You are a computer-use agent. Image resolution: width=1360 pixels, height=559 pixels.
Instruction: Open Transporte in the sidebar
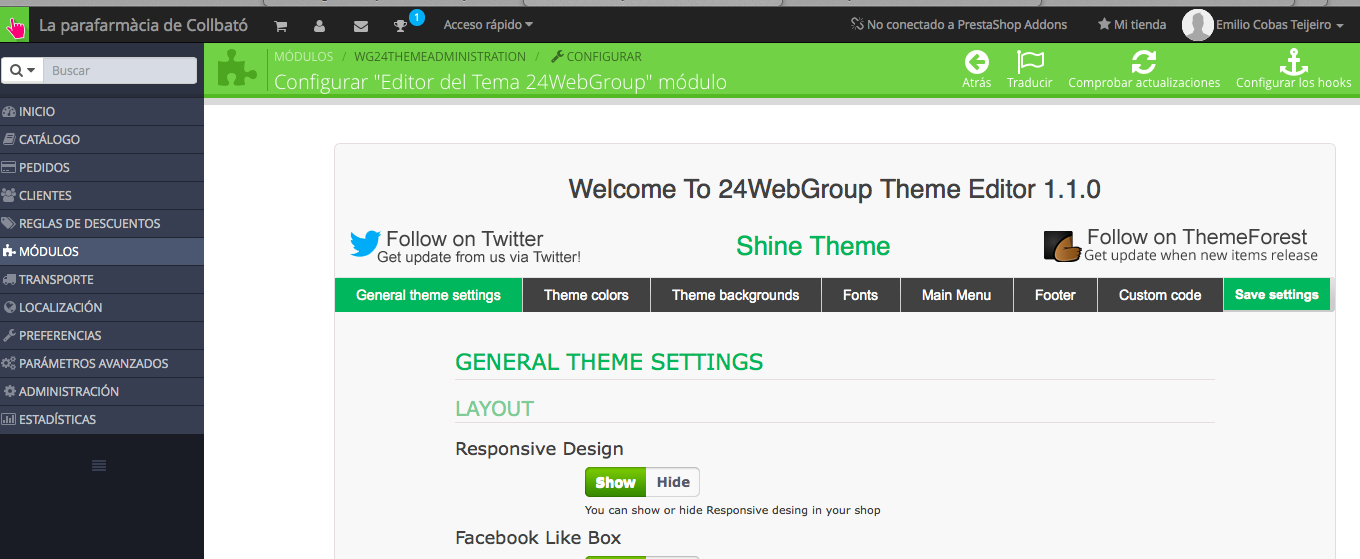[x=102, y=280]
